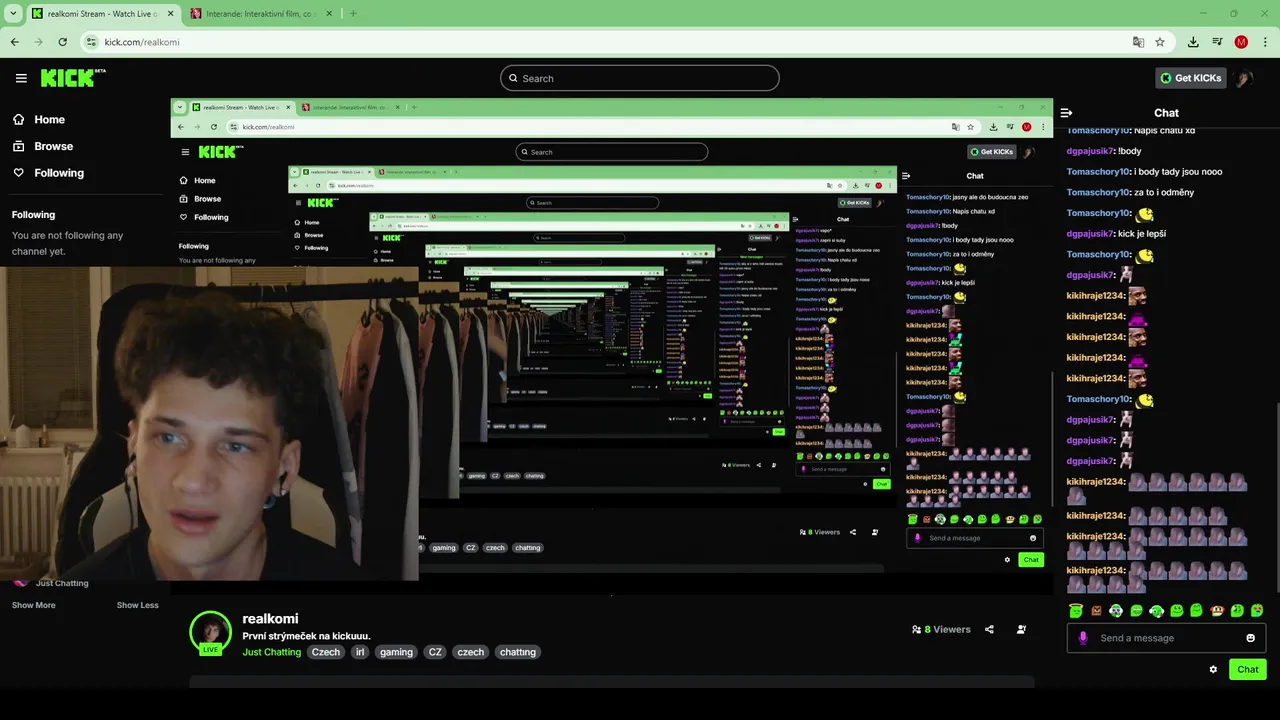This screenshot has width=1280, height=720.
Task: Open Chrome profile M icon
Action: point(1241,42)
